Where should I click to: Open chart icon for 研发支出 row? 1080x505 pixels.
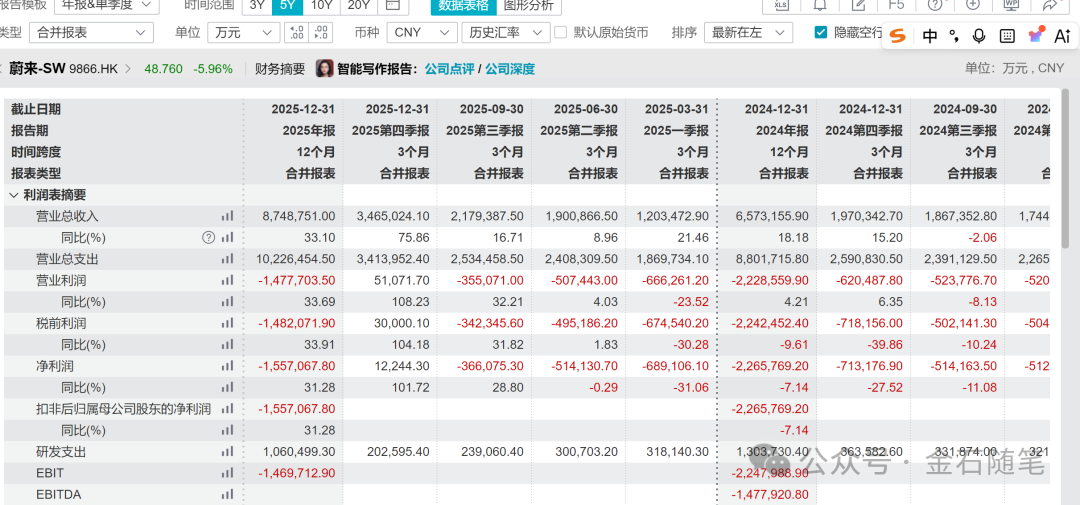pyautogui.click(x=227, y=451)
